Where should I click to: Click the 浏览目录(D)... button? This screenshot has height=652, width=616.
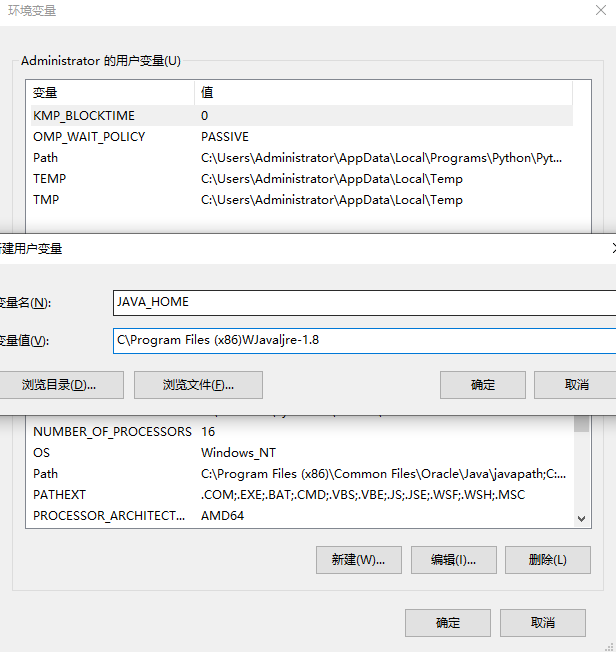point(59,385)
